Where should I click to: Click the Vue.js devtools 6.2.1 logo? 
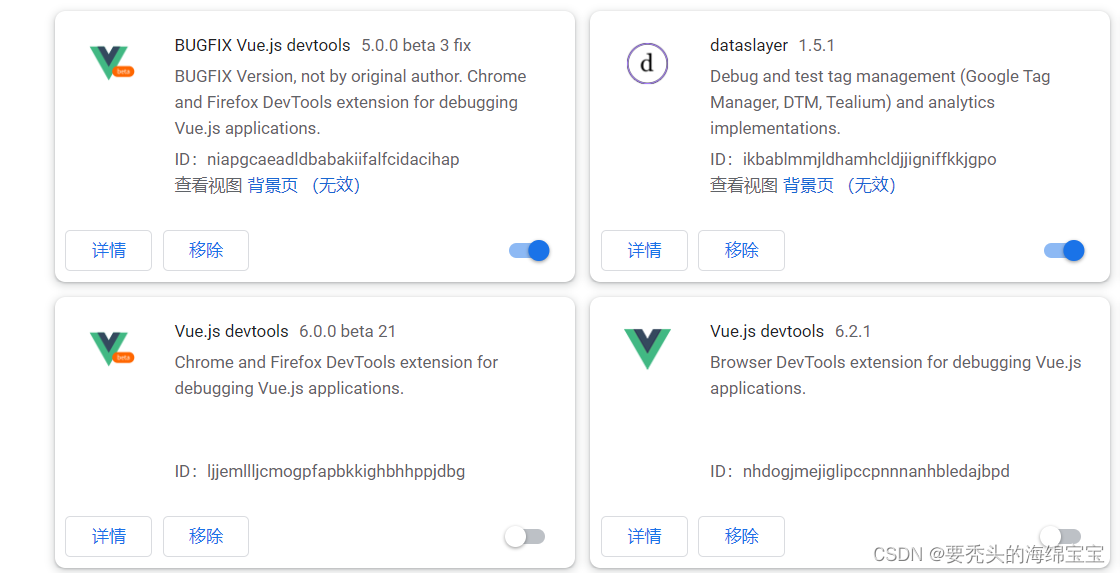pyautogui.click(x=647, y=349)
